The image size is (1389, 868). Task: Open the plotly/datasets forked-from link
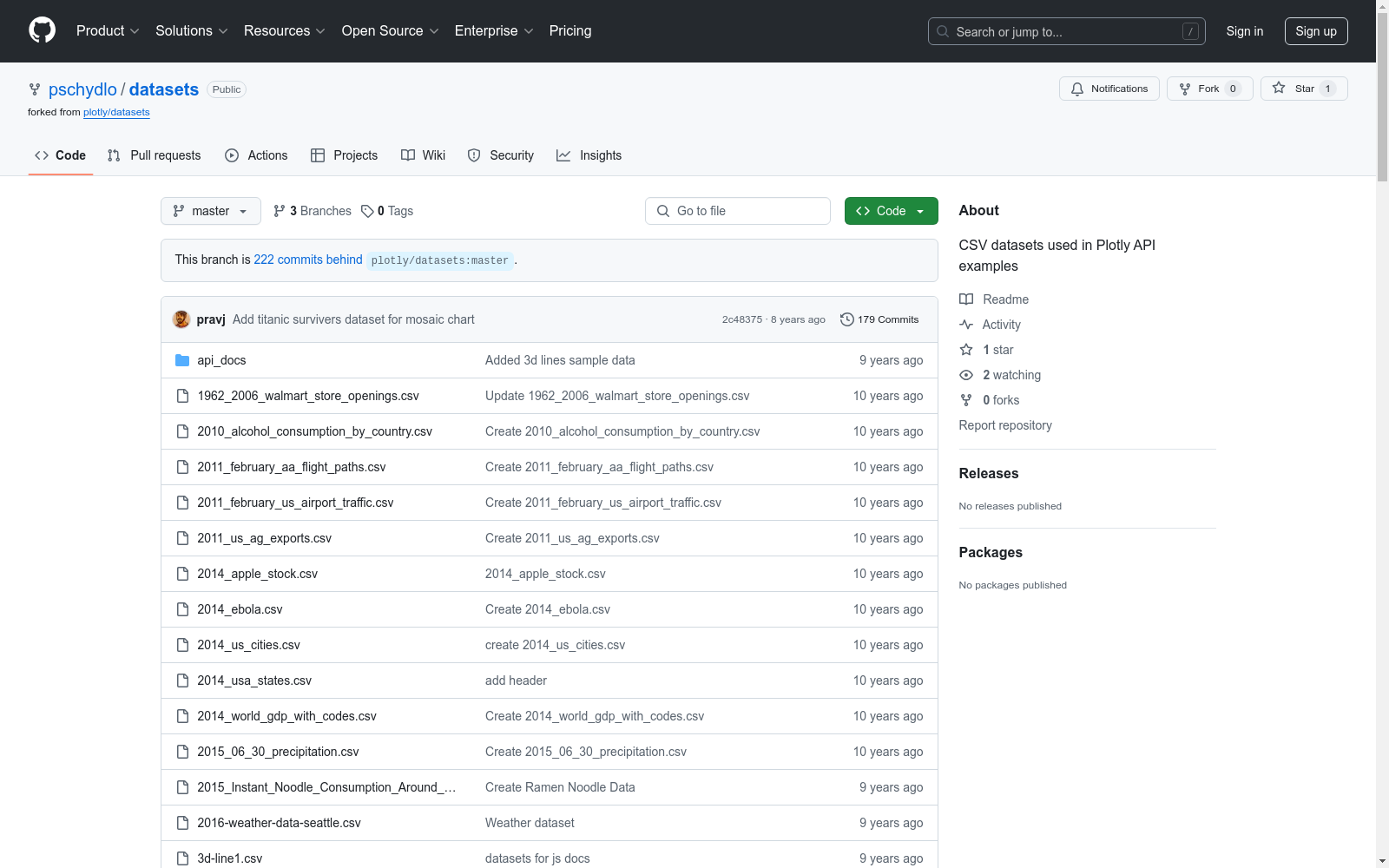[116, 112]
